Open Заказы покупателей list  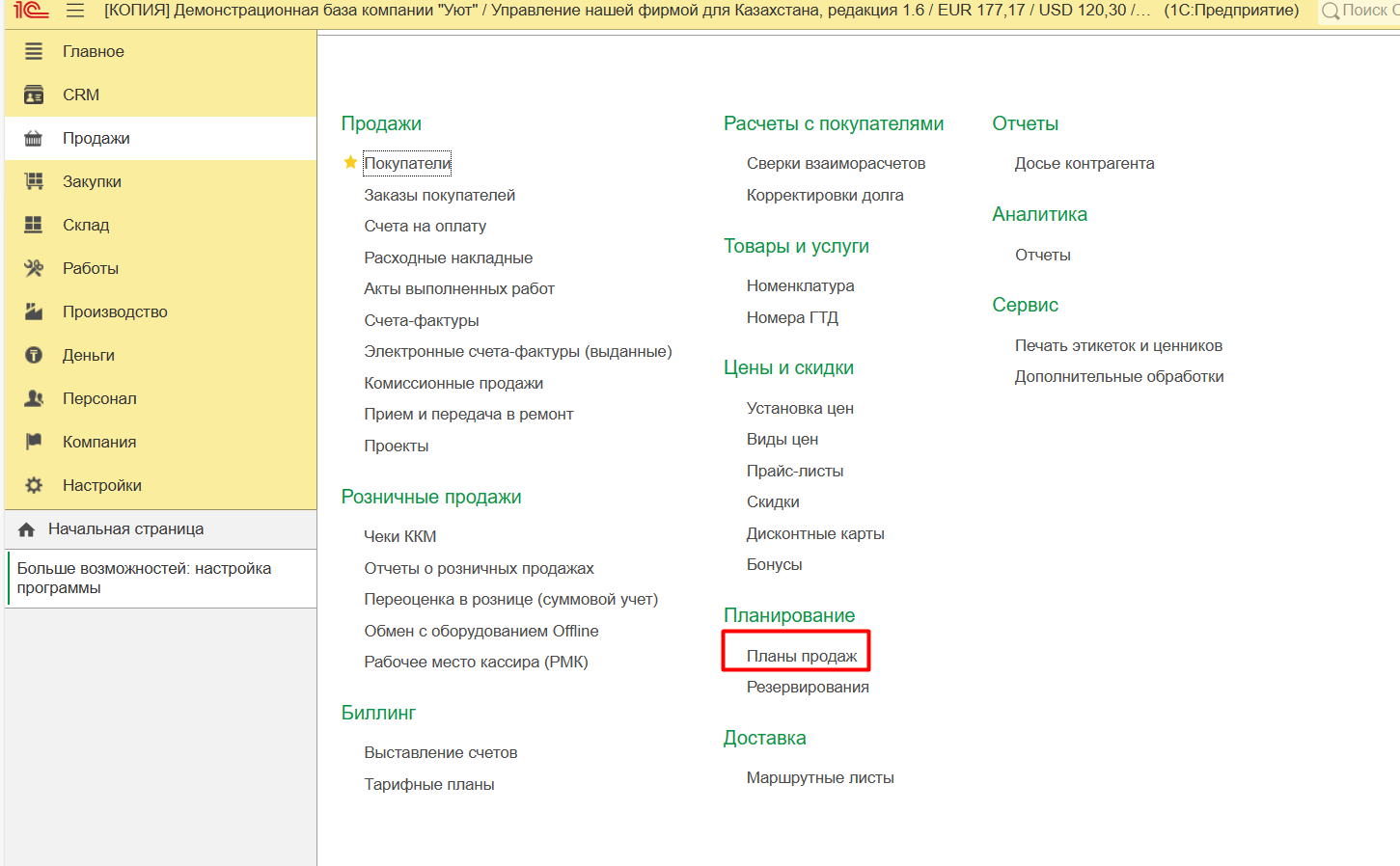439,195
